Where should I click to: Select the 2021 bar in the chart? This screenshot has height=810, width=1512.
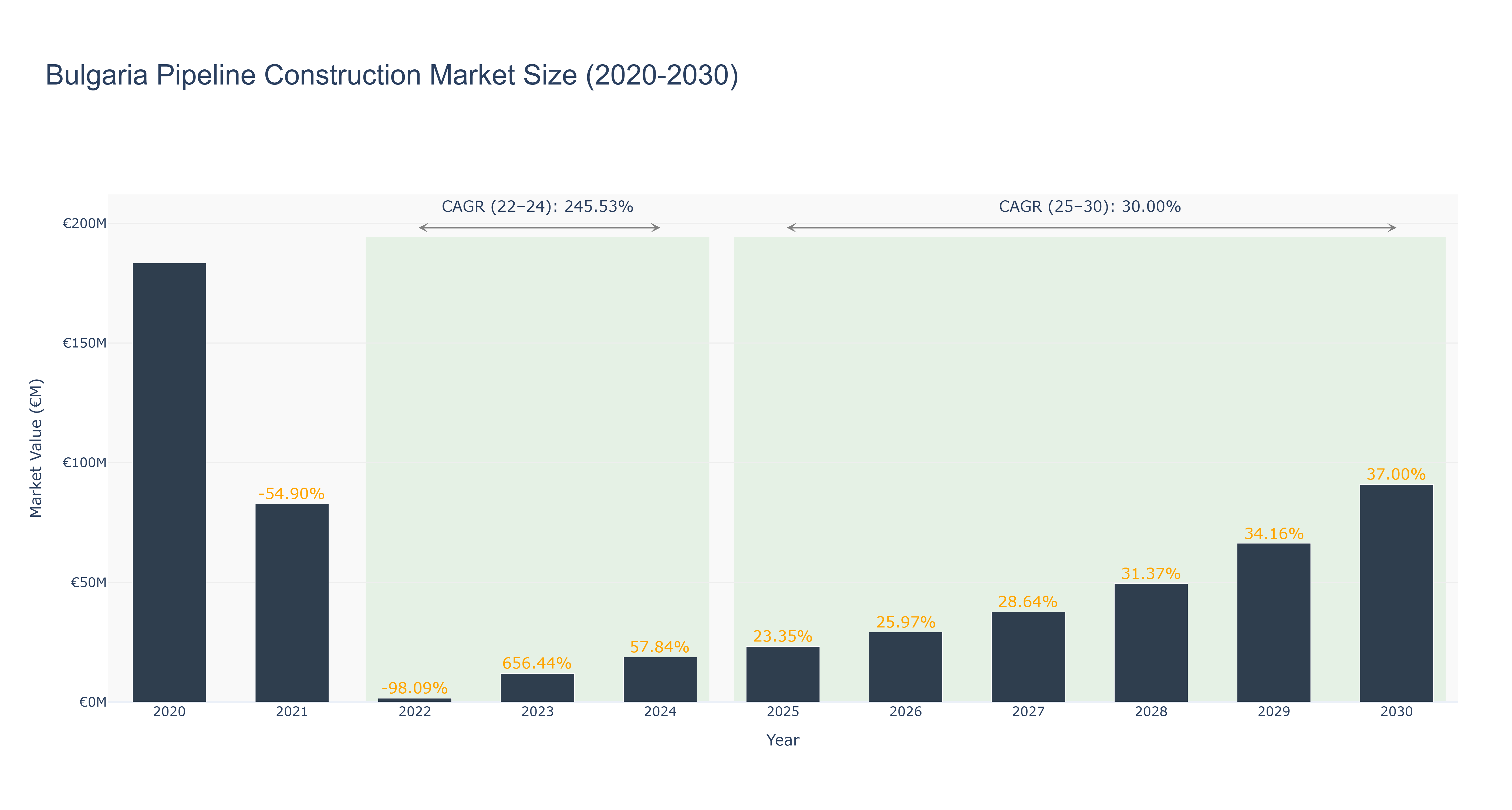[292, 603]
